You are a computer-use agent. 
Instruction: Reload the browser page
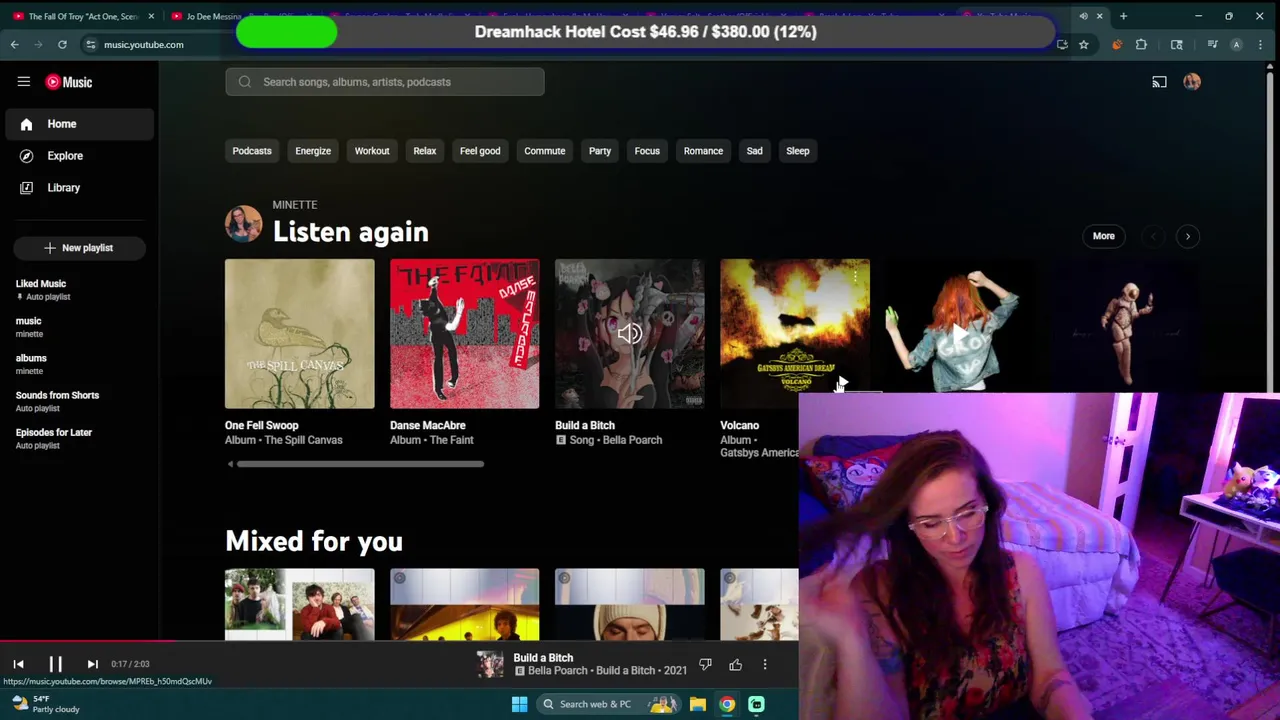coord(62,44)
